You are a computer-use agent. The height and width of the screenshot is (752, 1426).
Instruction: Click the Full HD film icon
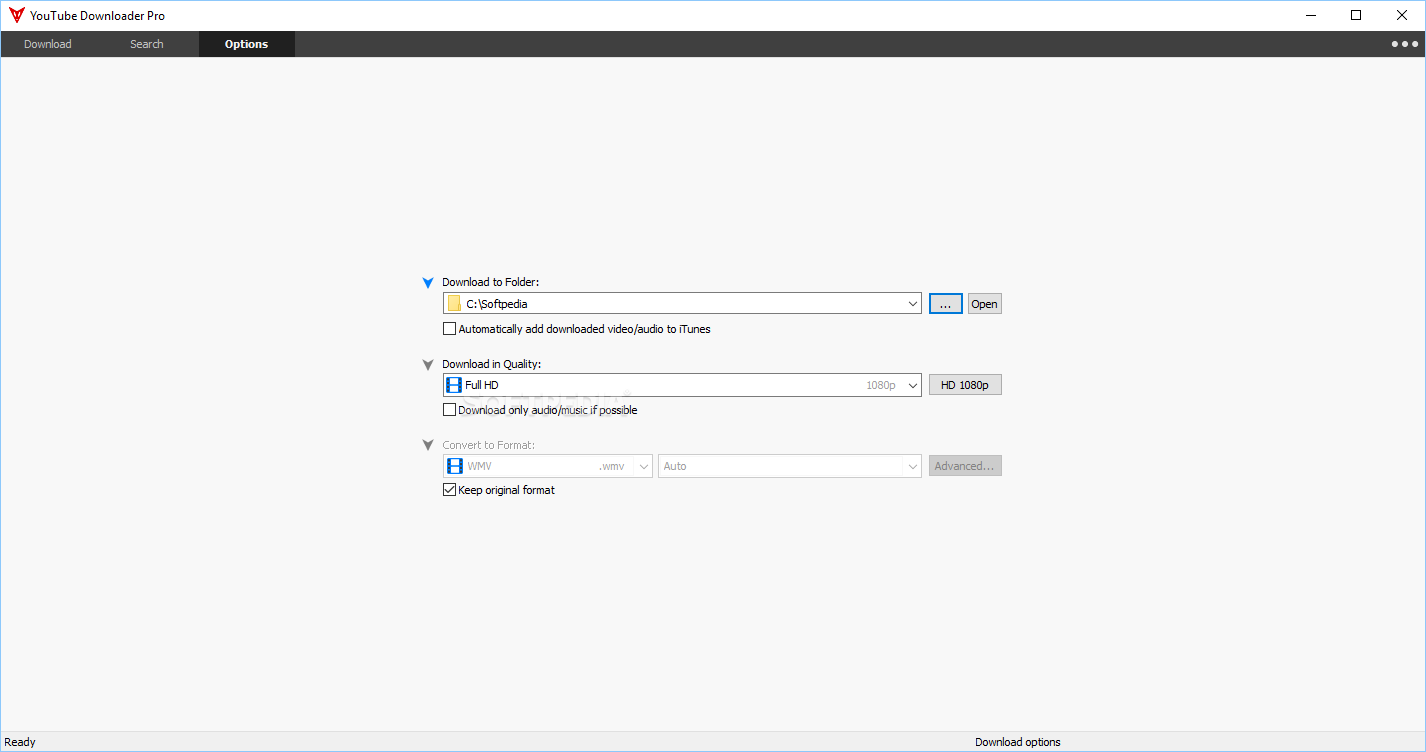(x=454, y=385)
